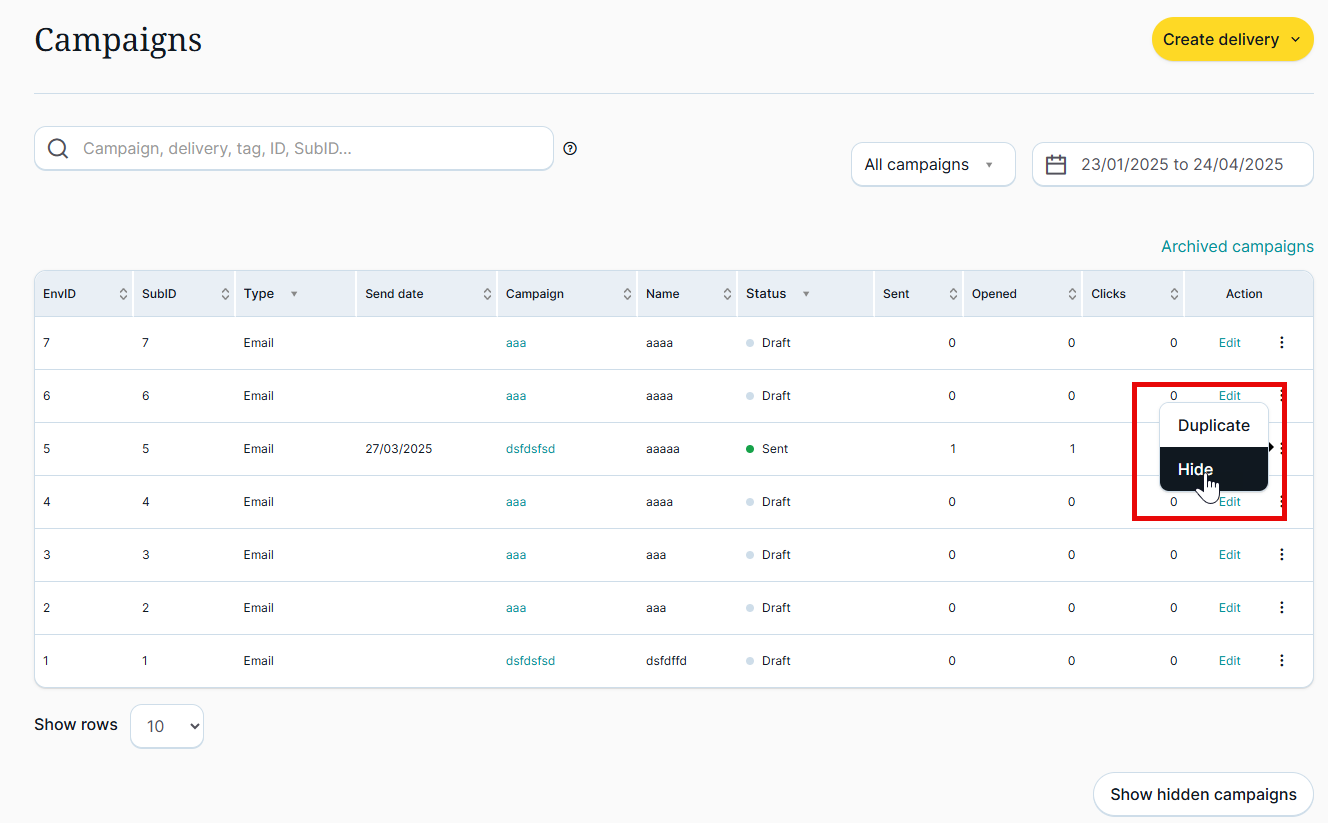Select Hide in the context menu
This screenshot has width=1328, height=823.
coord(1196,470)
